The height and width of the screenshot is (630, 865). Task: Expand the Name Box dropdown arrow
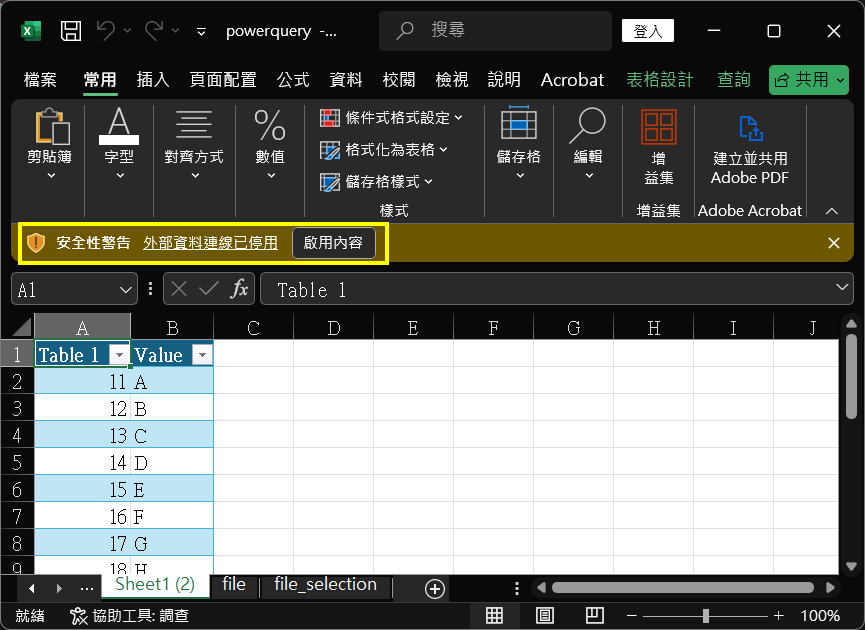(126, 290)
